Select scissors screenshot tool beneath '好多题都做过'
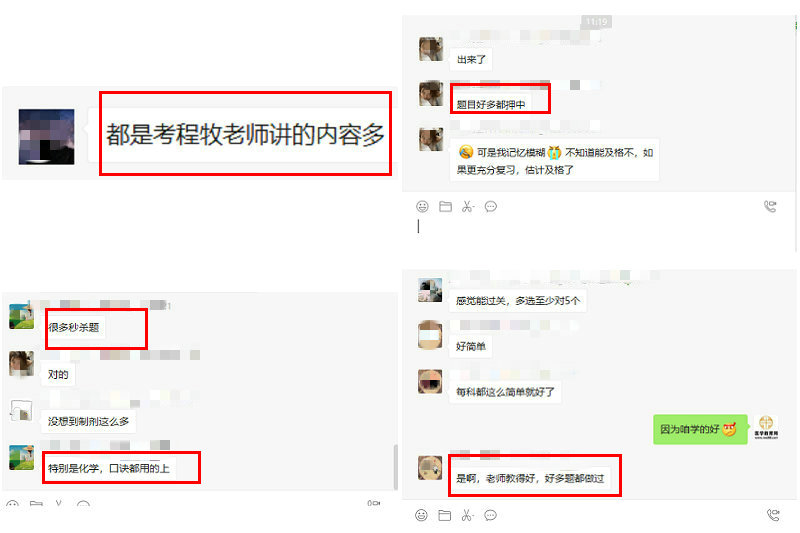Viewport: 800px width, 533px height. (x=467, y=515)
